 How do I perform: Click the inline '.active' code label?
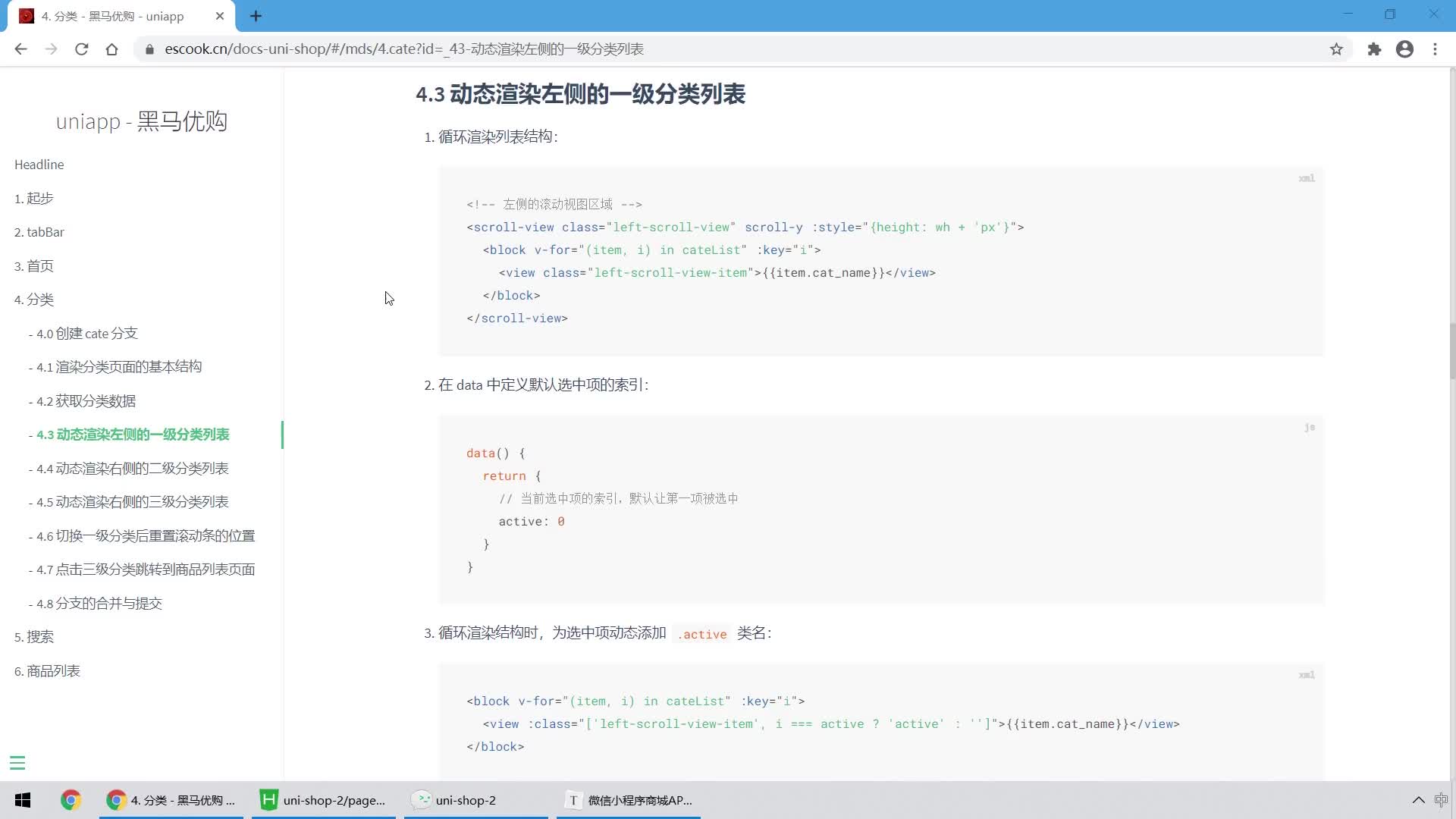click(701, 634)
